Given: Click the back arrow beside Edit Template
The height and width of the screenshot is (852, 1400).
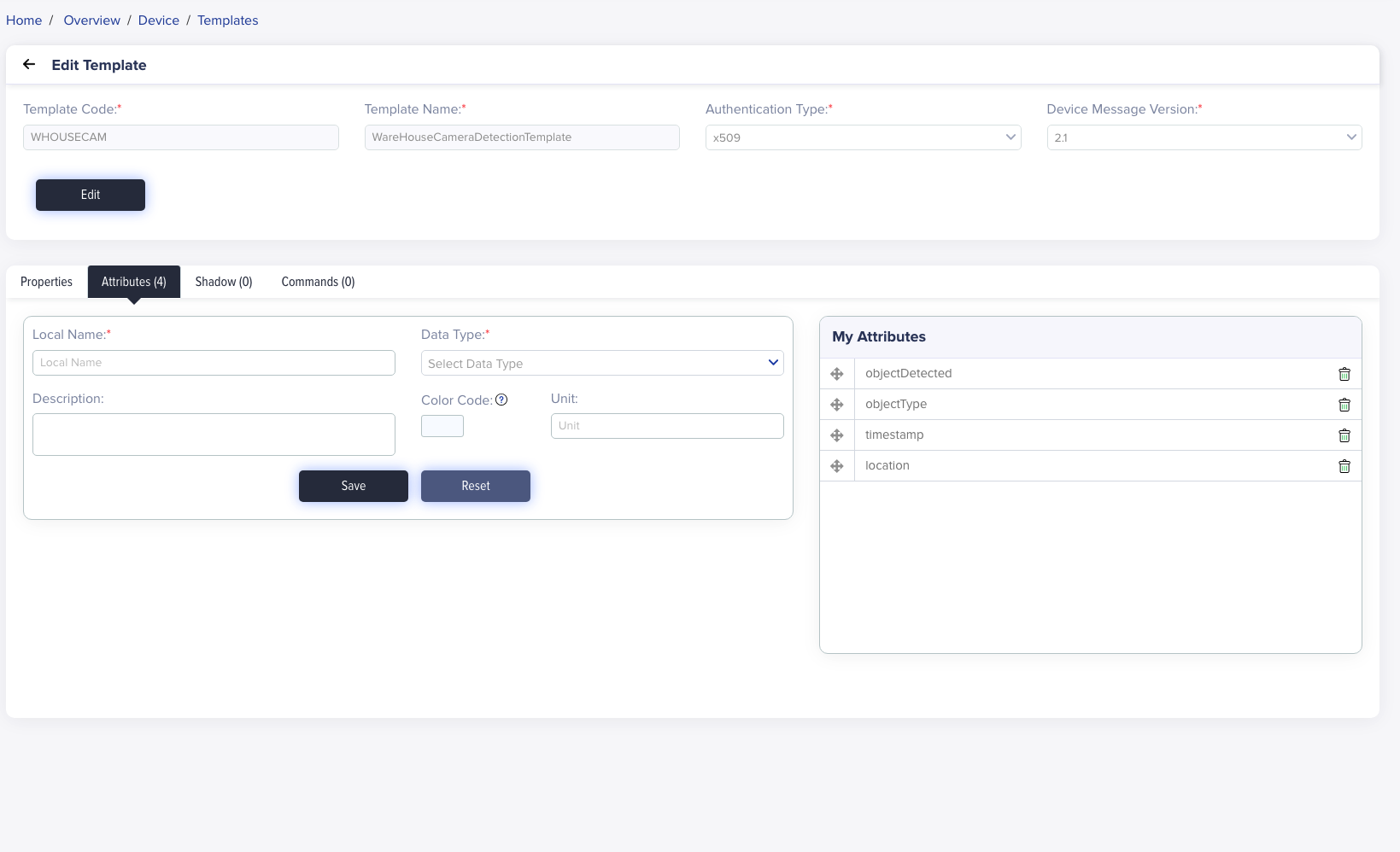Looking at the screenshot, I should pyautogui.click(x=29, y=65).
